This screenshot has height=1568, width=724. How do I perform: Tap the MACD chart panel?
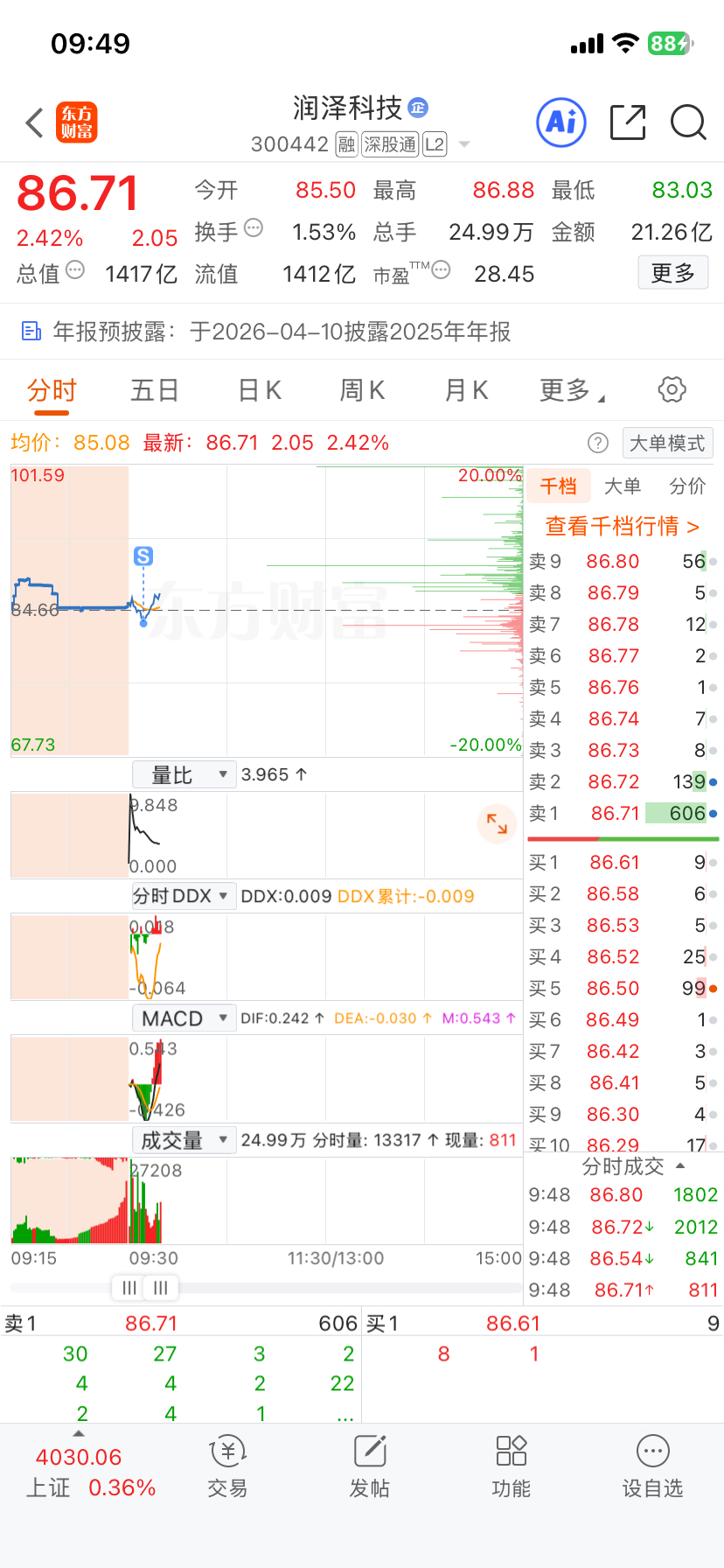267,1079
